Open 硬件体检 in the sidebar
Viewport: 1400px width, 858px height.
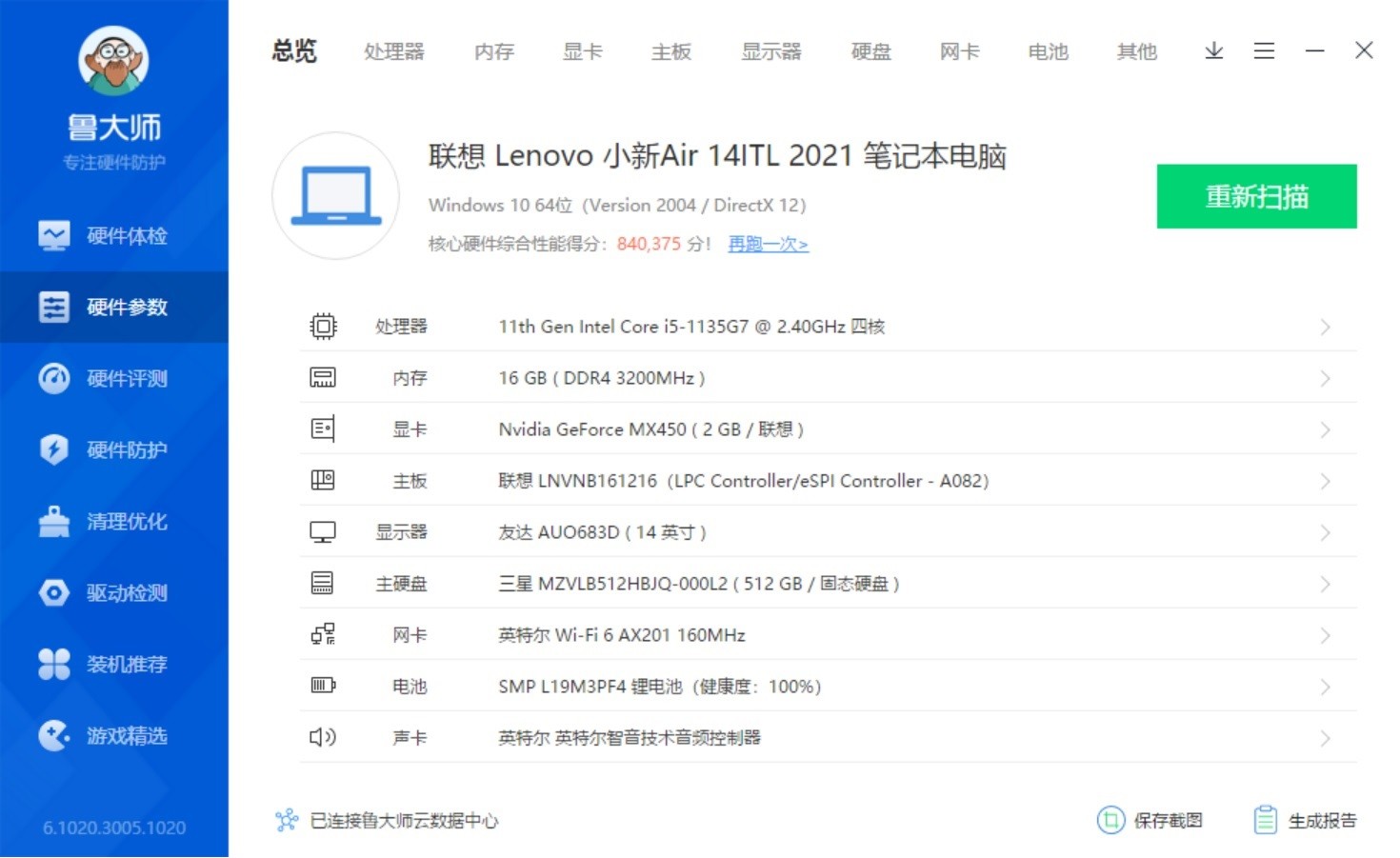point(114,235)
